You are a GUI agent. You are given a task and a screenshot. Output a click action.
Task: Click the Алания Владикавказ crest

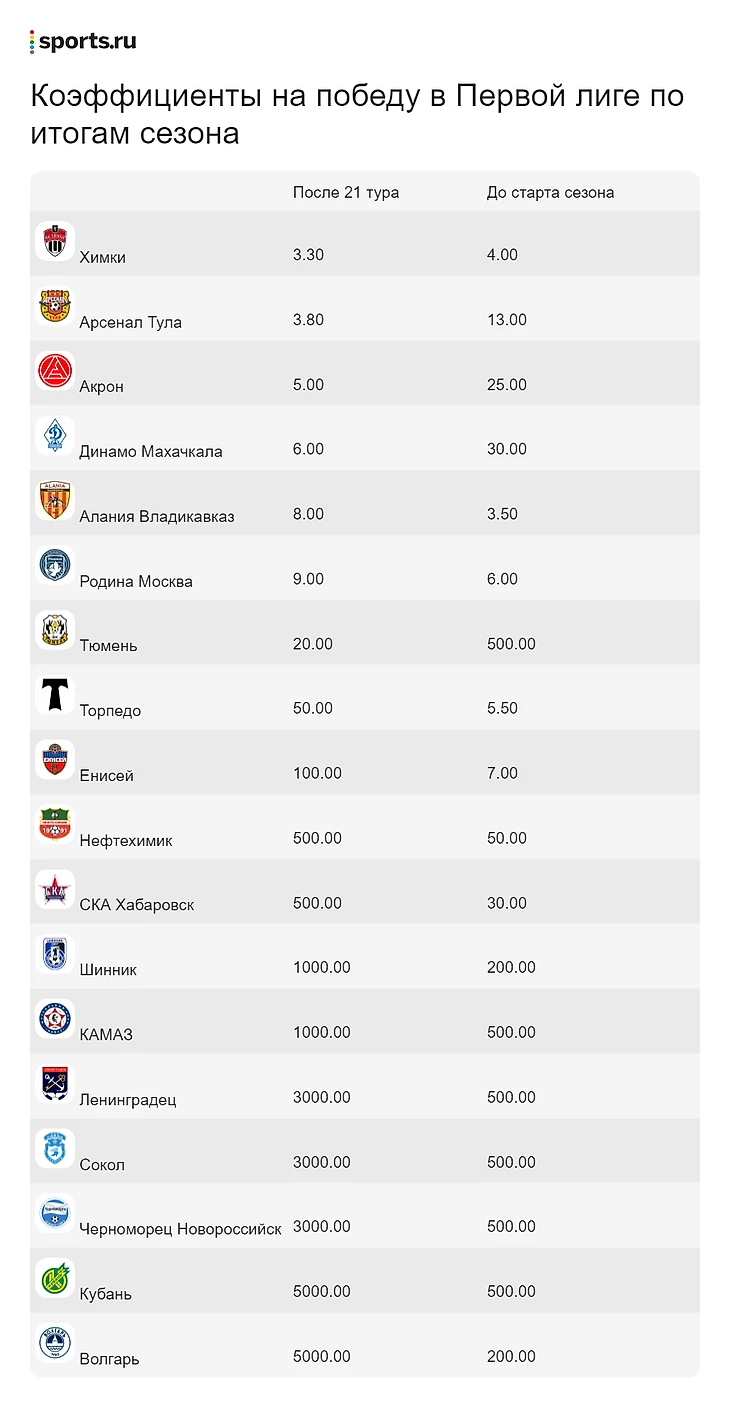(55, 501)
